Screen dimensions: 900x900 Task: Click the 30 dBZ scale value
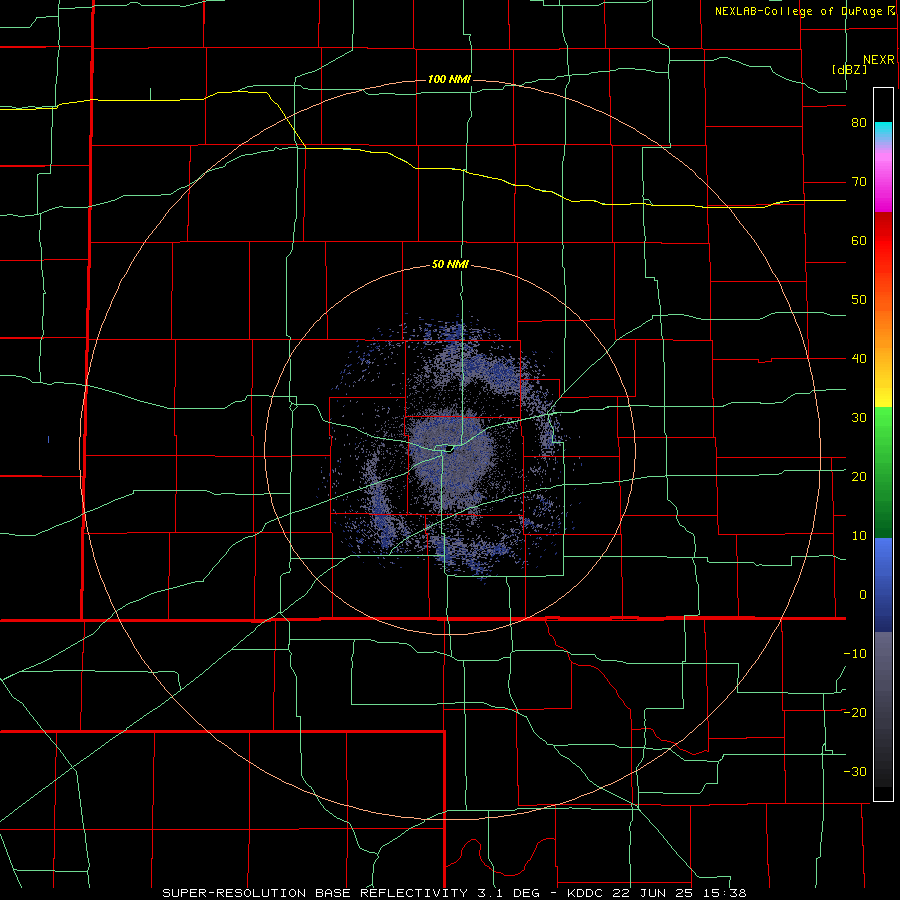[x=859, y=417]
